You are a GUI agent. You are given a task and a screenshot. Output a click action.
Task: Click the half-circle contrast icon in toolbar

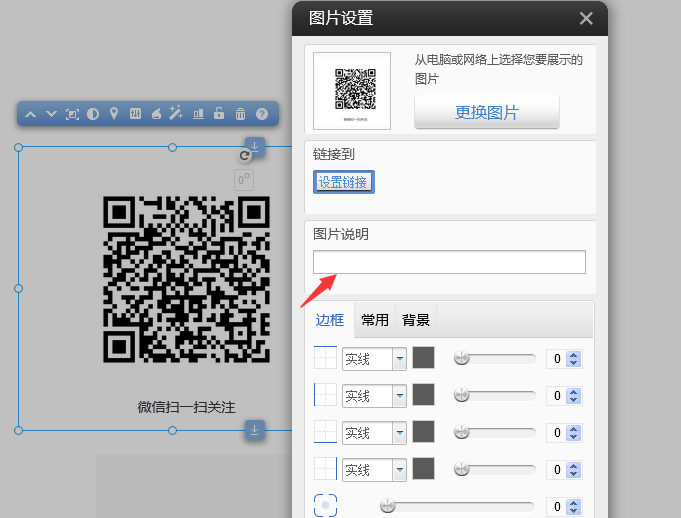pos(93,114)
